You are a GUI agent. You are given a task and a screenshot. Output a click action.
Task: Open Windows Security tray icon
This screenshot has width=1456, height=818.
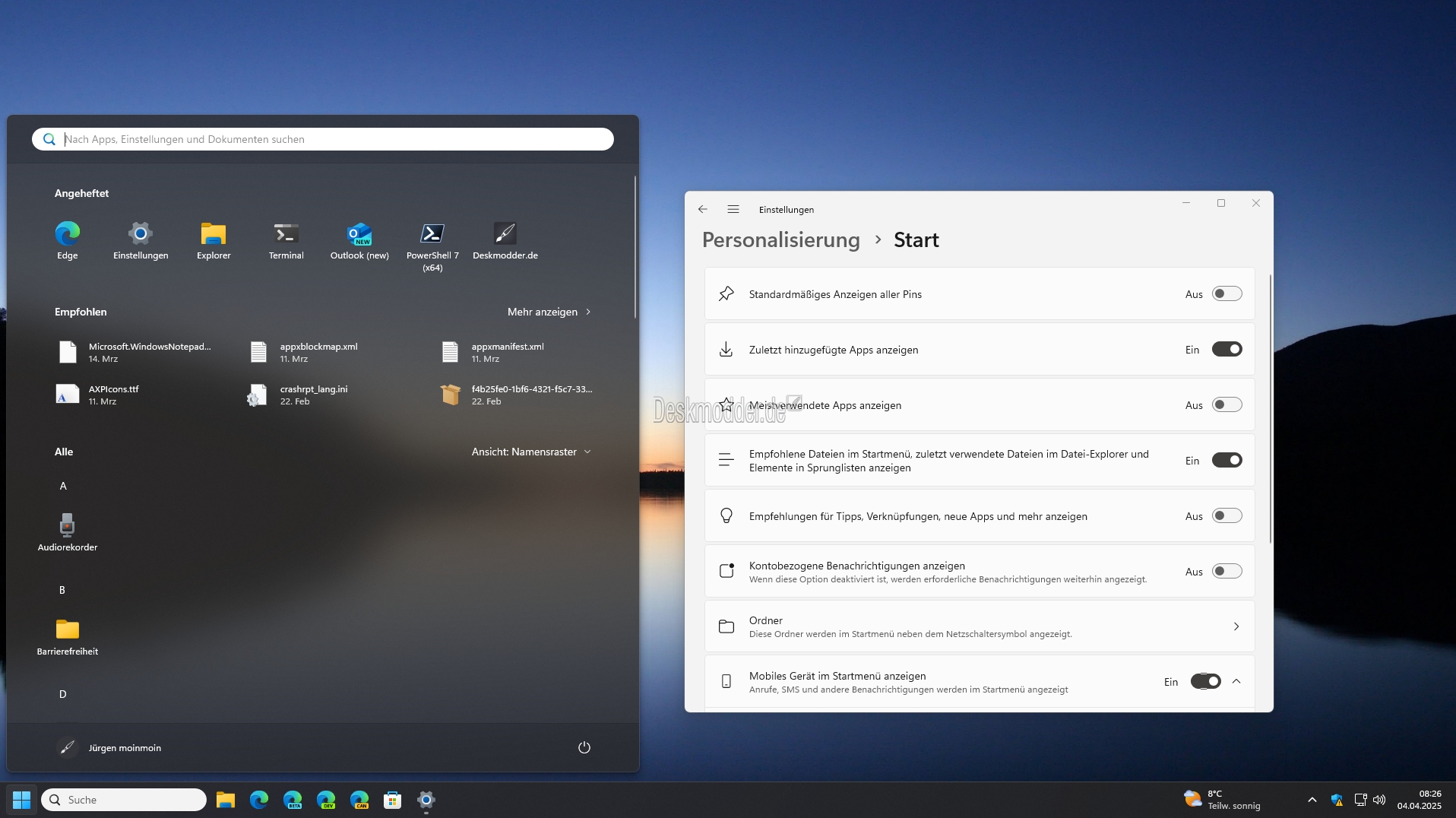1337,800
